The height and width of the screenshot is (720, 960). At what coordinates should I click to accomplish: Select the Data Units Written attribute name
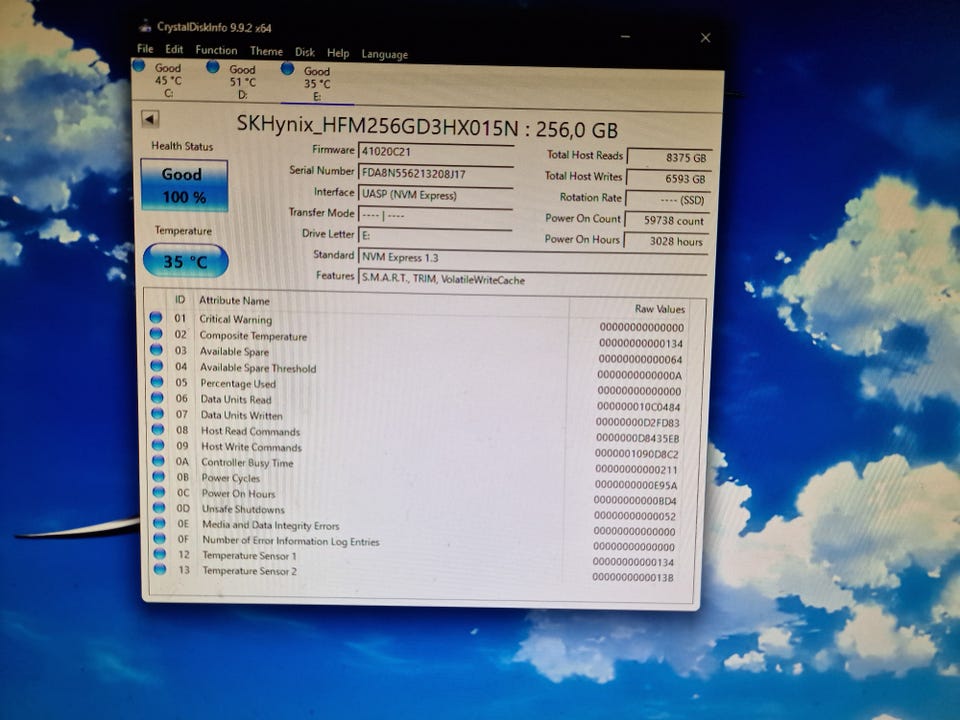click(x=242, y=415)
